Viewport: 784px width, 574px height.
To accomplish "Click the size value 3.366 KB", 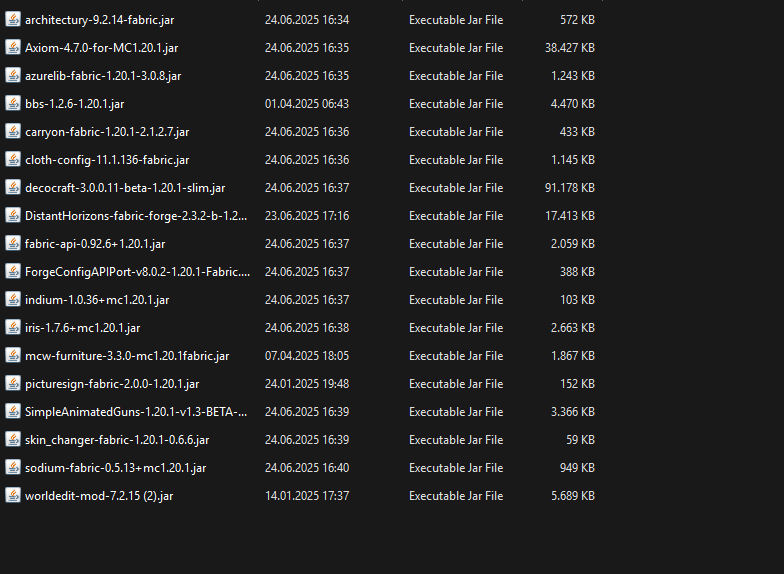I will click(572, 412).
